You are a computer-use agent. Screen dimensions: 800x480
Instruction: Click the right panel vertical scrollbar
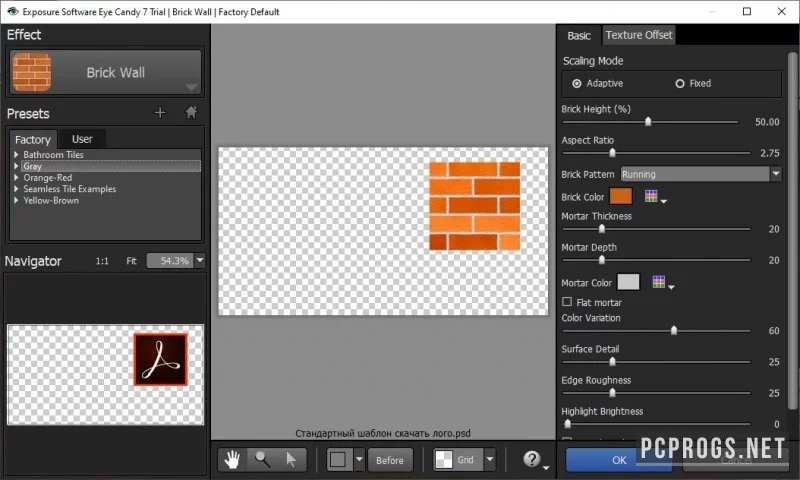tap(792, 230)
